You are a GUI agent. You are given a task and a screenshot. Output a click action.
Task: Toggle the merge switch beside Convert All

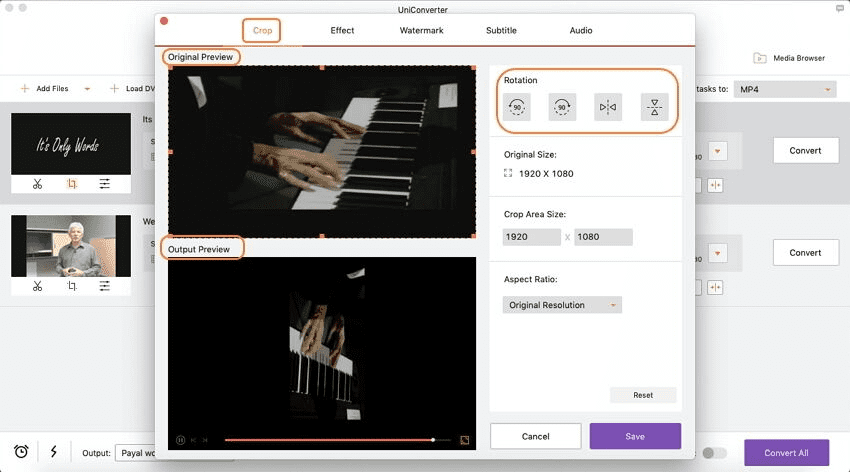pyautogui.click(x=714, y=453)
